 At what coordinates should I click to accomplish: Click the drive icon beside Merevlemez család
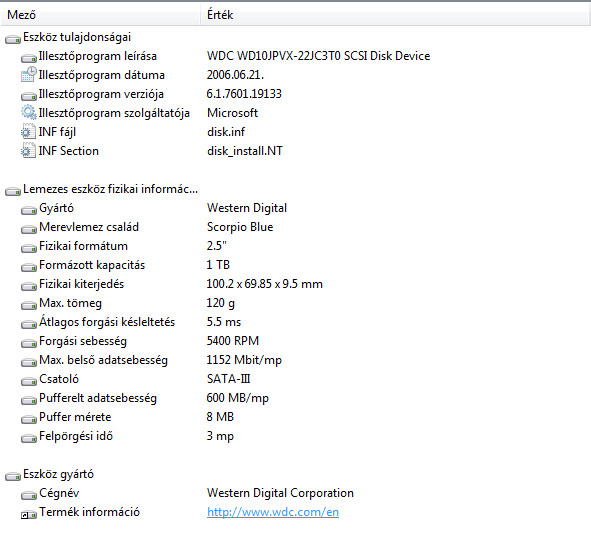coord(29,229)
